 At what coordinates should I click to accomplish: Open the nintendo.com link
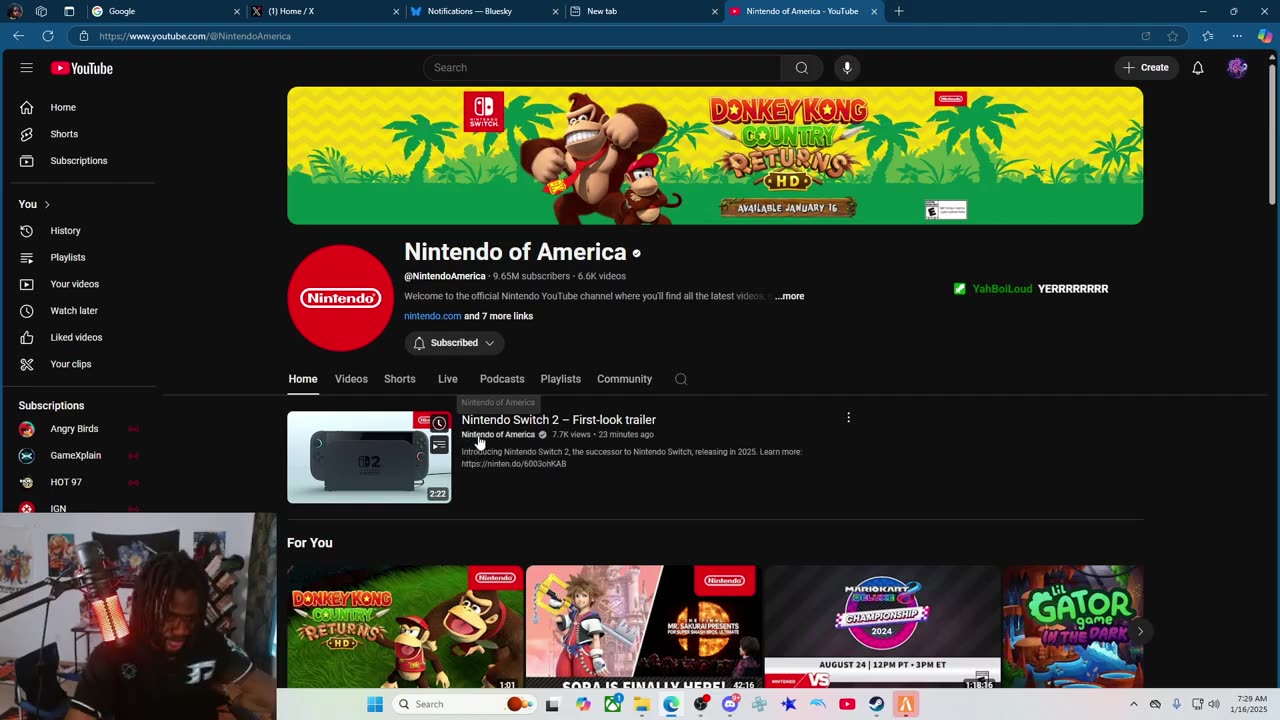tap(432, 316)
